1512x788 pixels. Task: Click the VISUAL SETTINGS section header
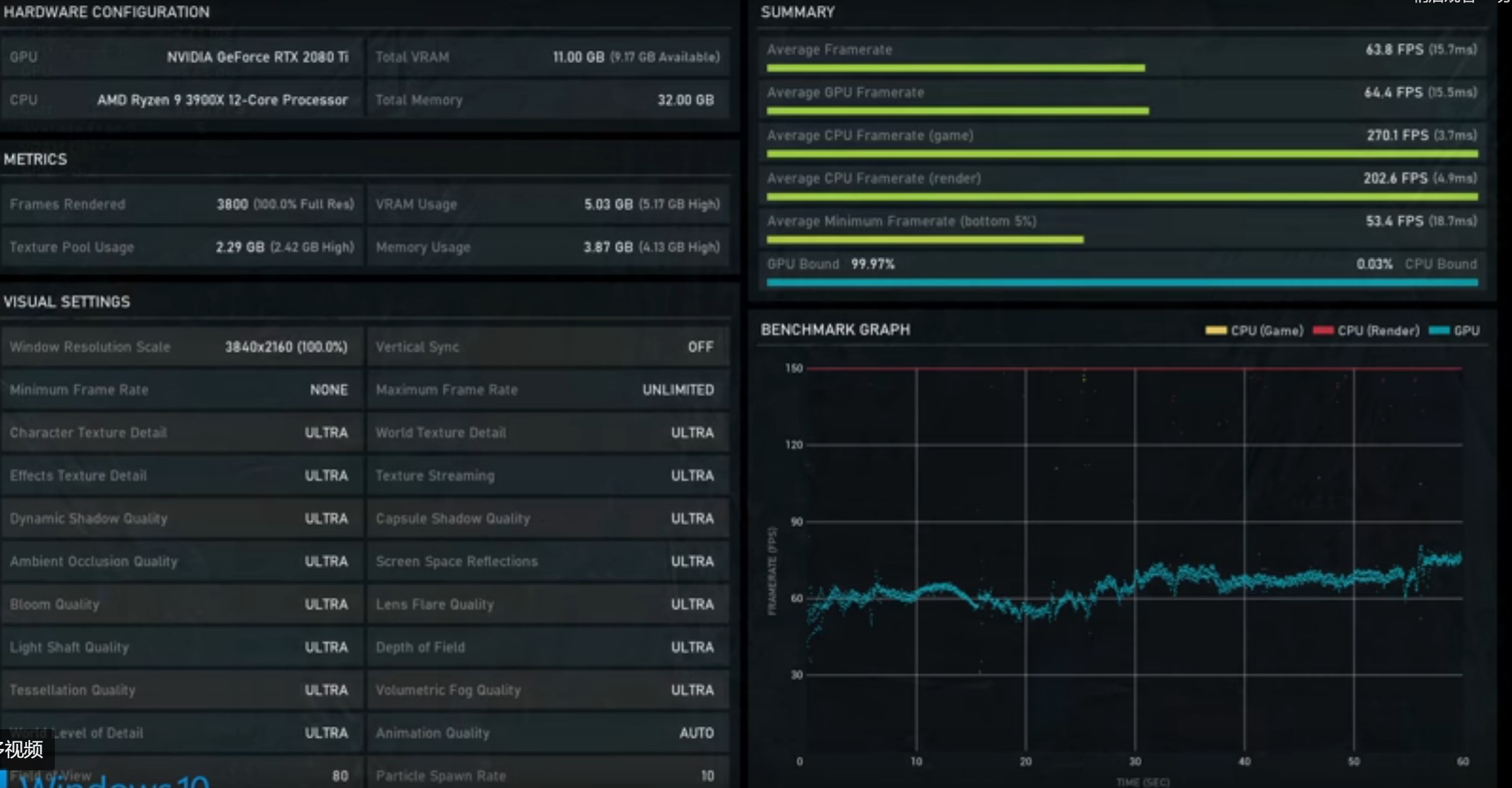pos(67,302)
